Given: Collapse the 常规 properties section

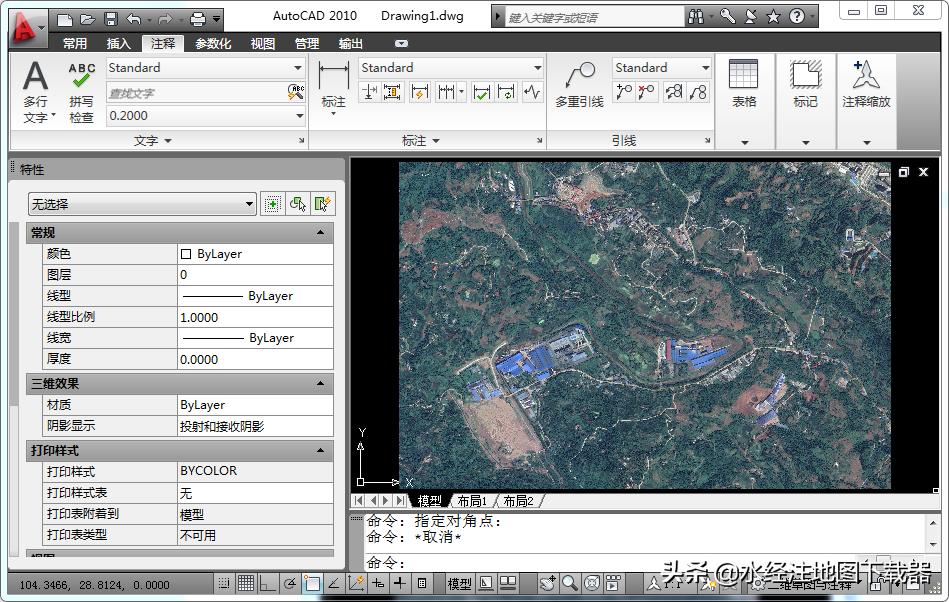Looking at the screenshot, I should 321,233.
